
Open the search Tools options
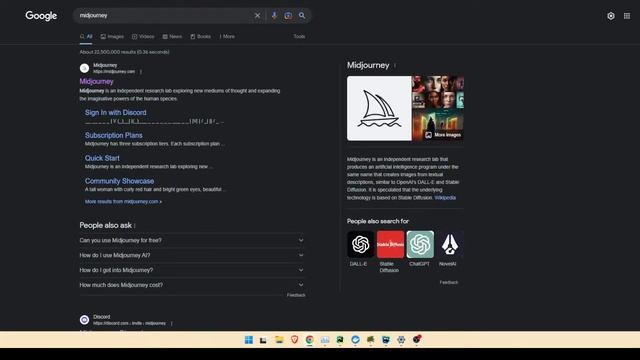pyautogui.click(x=299, y=37)
